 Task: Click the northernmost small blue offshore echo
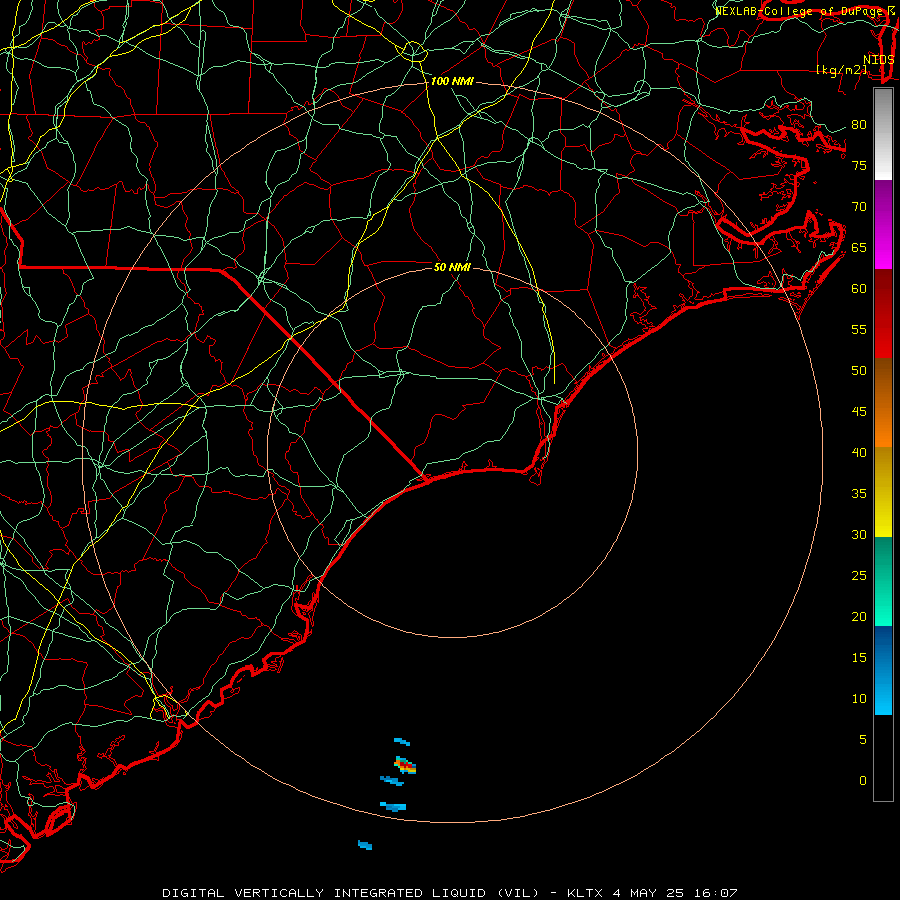pos(402,742)
